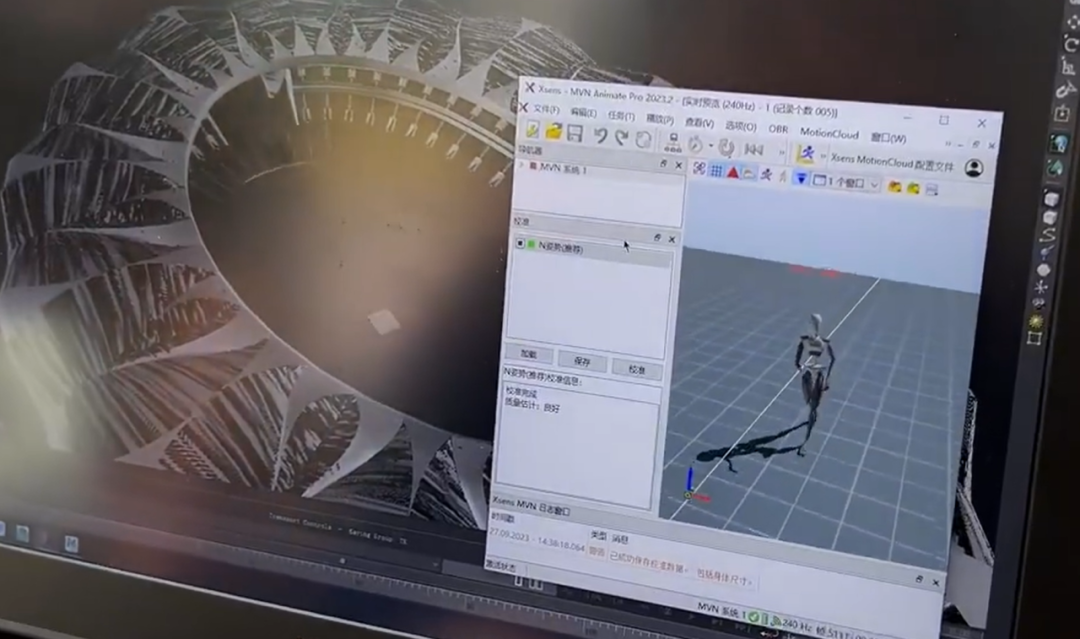Toggle the cloud-shaped viewport icon
Viewport: 1080px width, 639px height.
coord(749,174)
